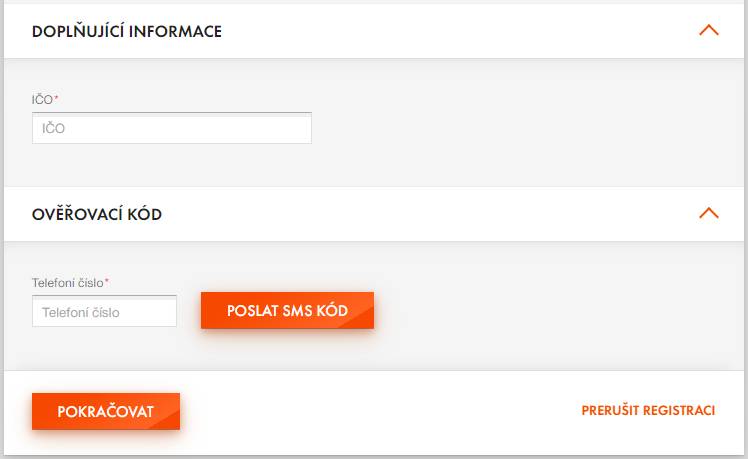
Task: Focus the Telefoní číslo input field
Action: [104, 311]
